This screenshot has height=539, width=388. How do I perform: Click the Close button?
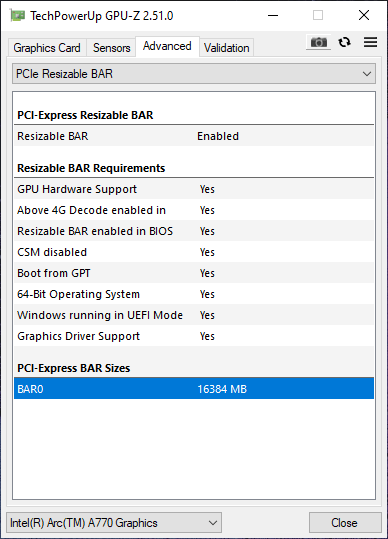(x=345, y=523)
